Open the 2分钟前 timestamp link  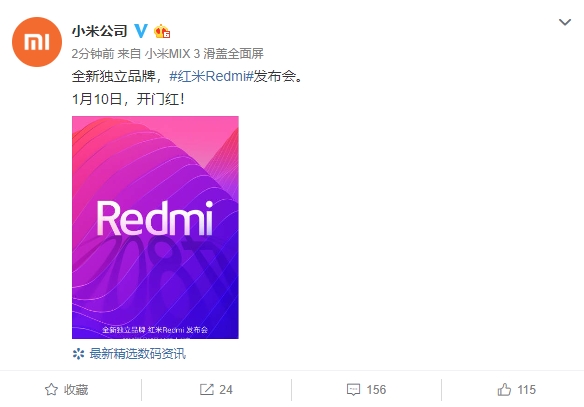click(93, 54)
